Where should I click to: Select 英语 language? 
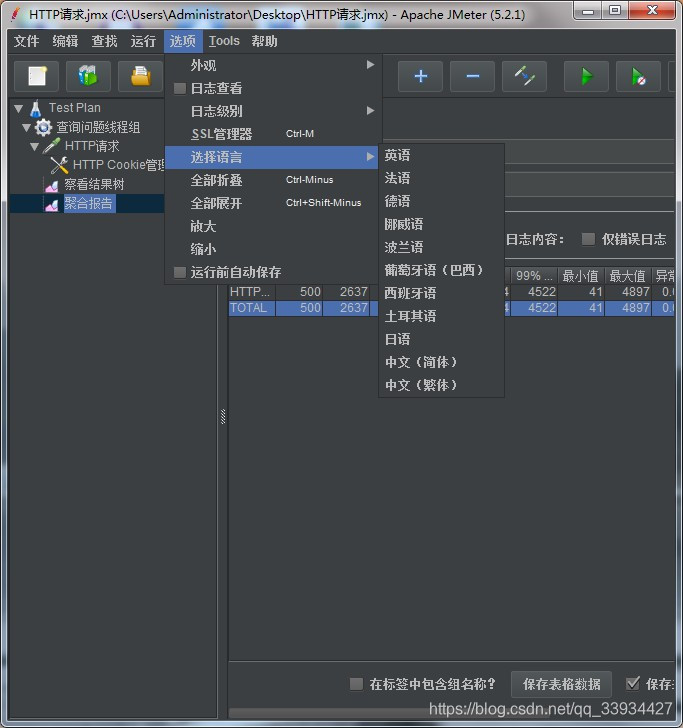click(x=441, y=155)
